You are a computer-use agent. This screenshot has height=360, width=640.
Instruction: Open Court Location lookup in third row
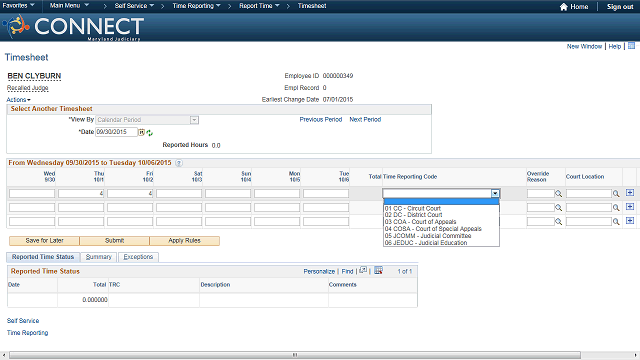616,222
